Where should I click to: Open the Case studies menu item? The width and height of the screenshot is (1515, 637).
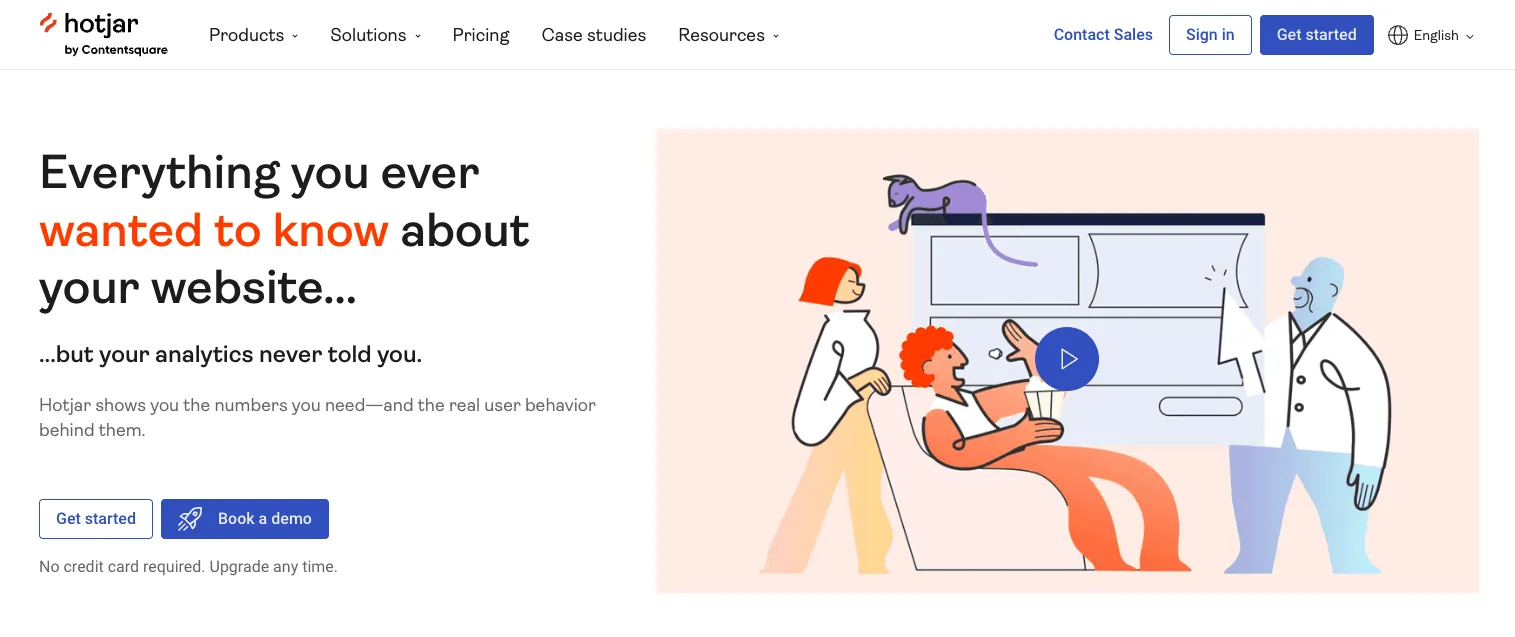click(x=594, y=35)
